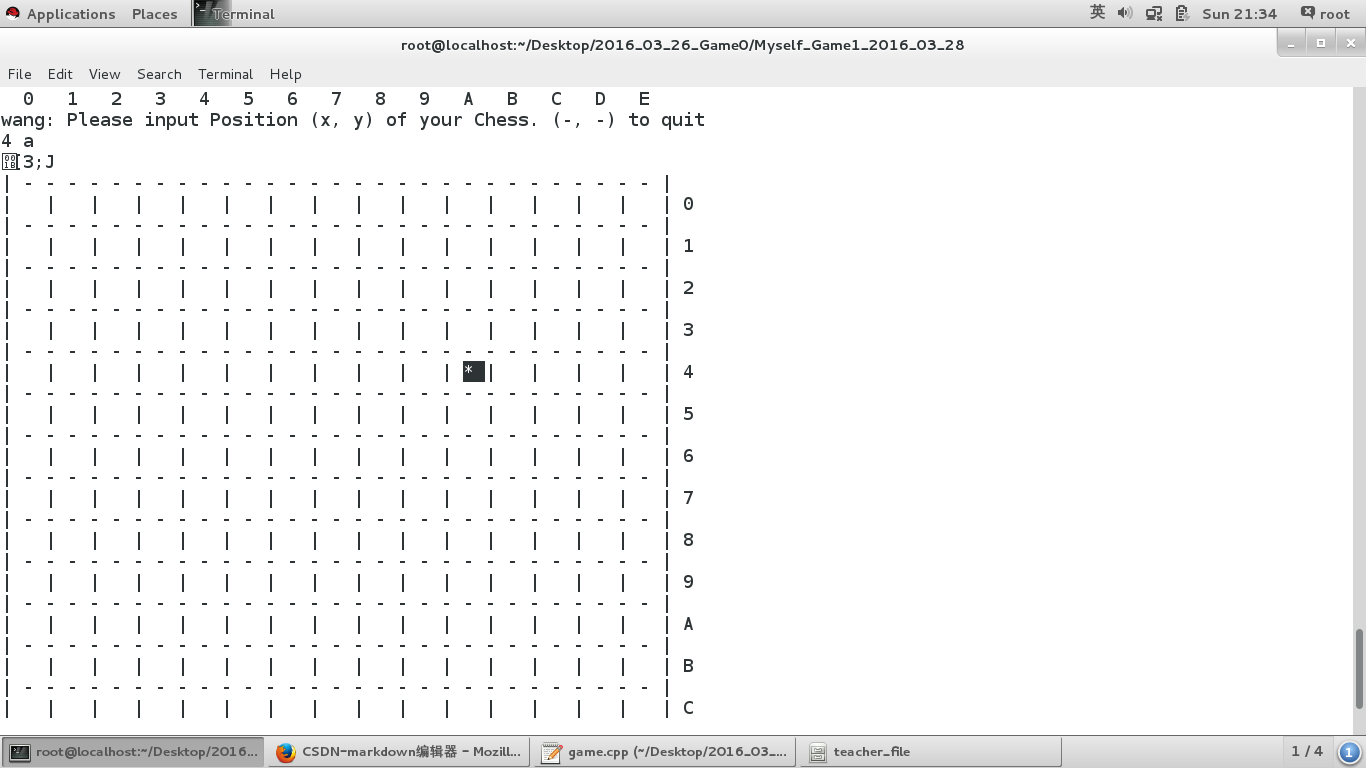Click the highlighted asterisk chess piece
Screen dimensions: 1366x768
tap(473, 371)
